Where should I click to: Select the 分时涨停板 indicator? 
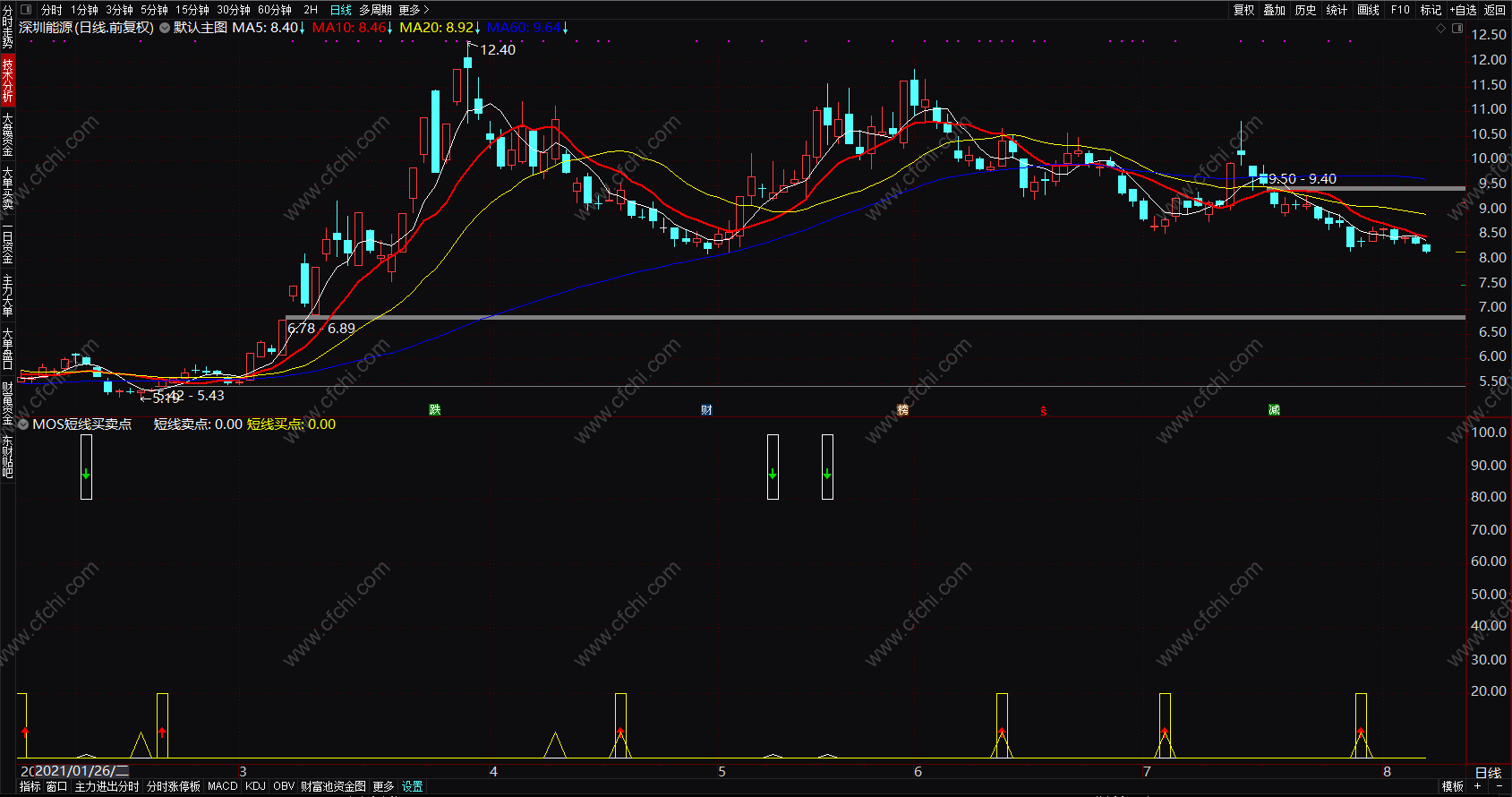(x=174, y=786)
